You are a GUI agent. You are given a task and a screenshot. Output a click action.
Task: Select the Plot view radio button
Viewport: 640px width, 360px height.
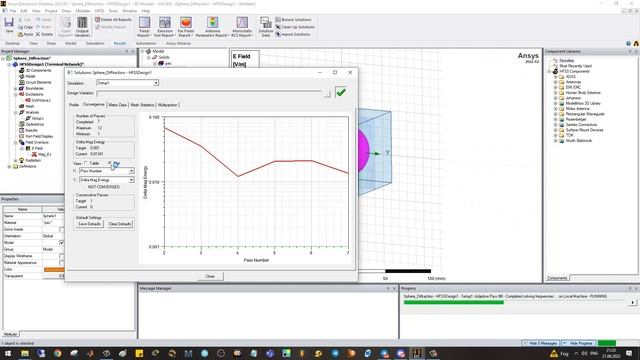click(x=110, y=163)
